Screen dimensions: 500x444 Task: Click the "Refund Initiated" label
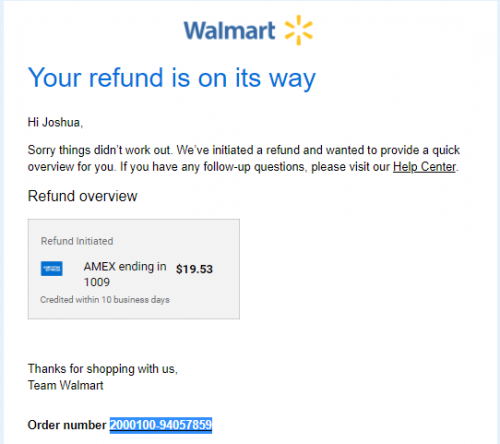(77, 241)
